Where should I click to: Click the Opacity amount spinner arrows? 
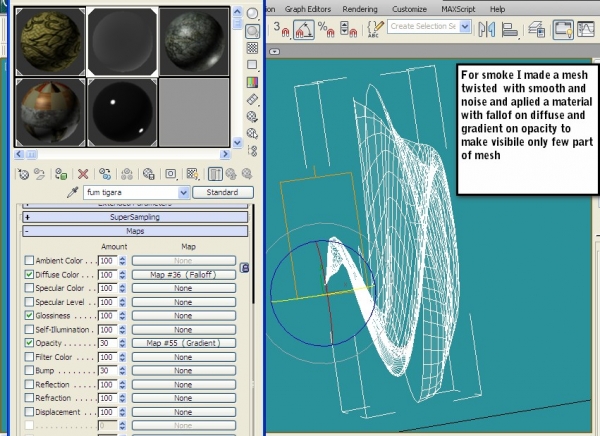pyautogui.click(x=122, y=343)
